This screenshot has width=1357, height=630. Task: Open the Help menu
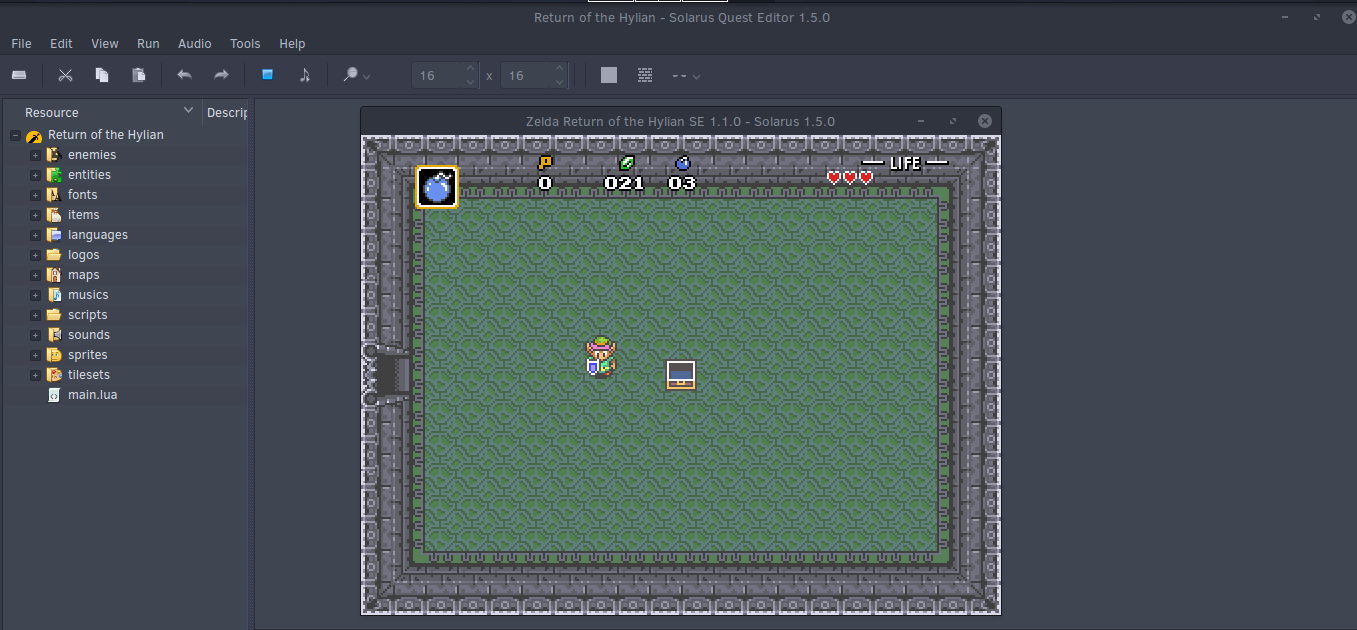pyautogui.click(x=292, y=44)
